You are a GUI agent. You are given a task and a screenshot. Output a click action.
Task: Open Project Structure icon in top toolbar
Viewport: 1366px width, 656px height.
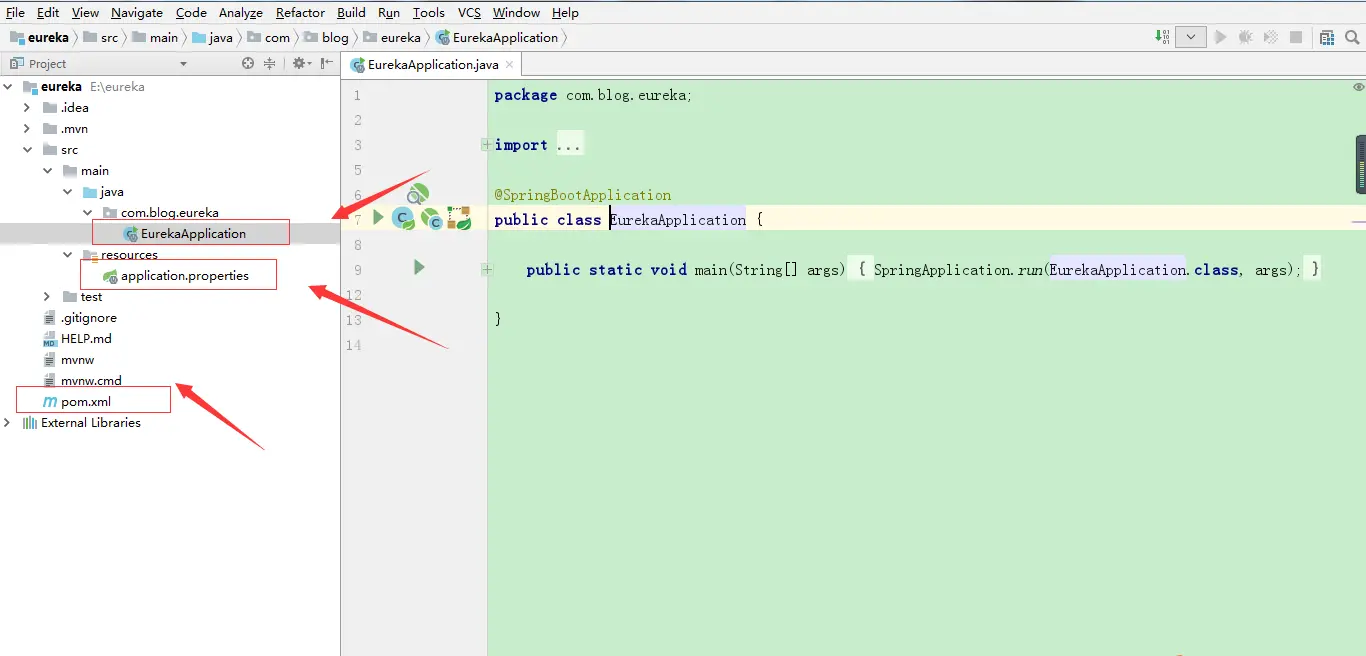click(x=1327, y=37)
